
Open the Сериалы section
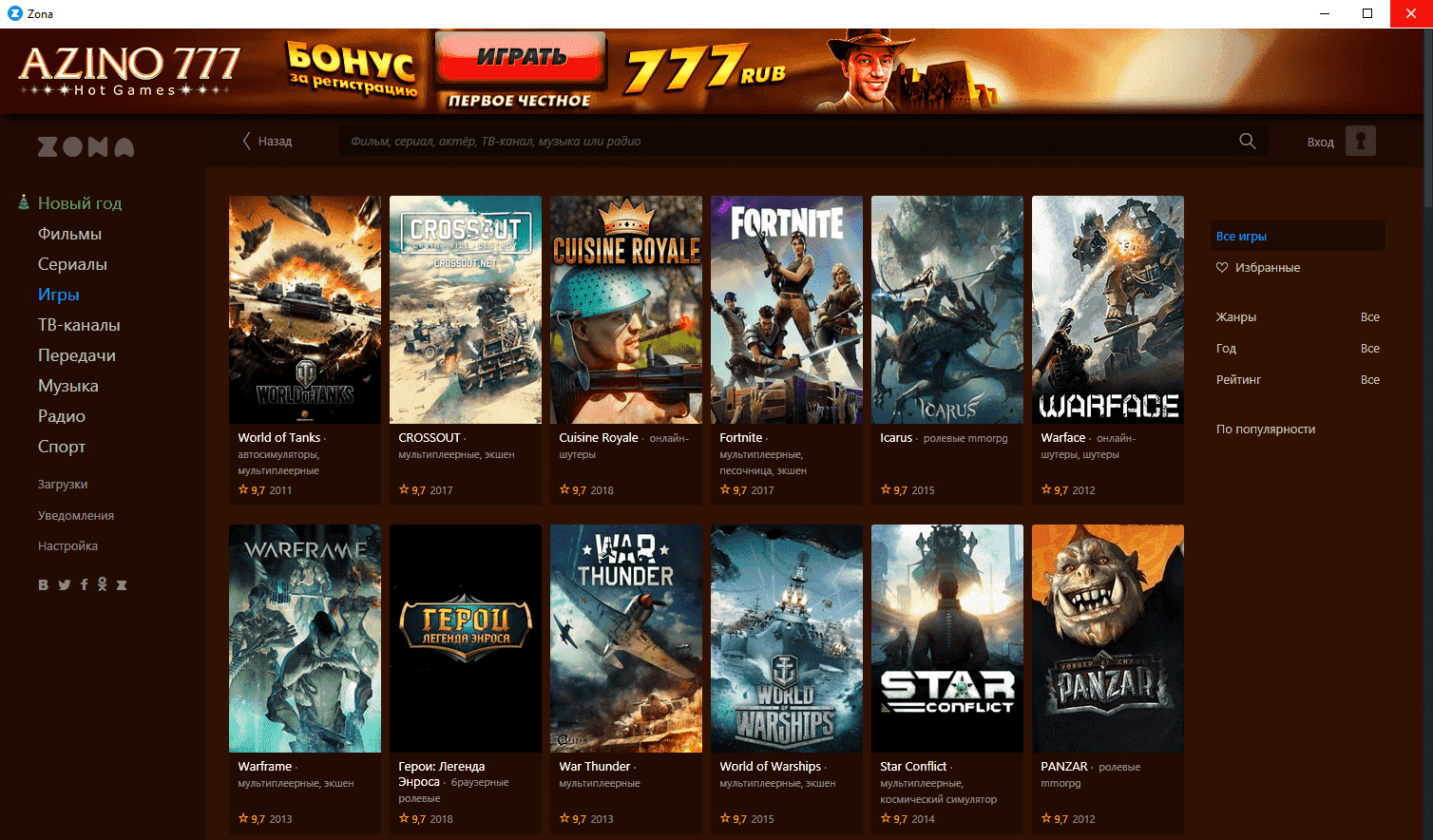tap(72, 264)
